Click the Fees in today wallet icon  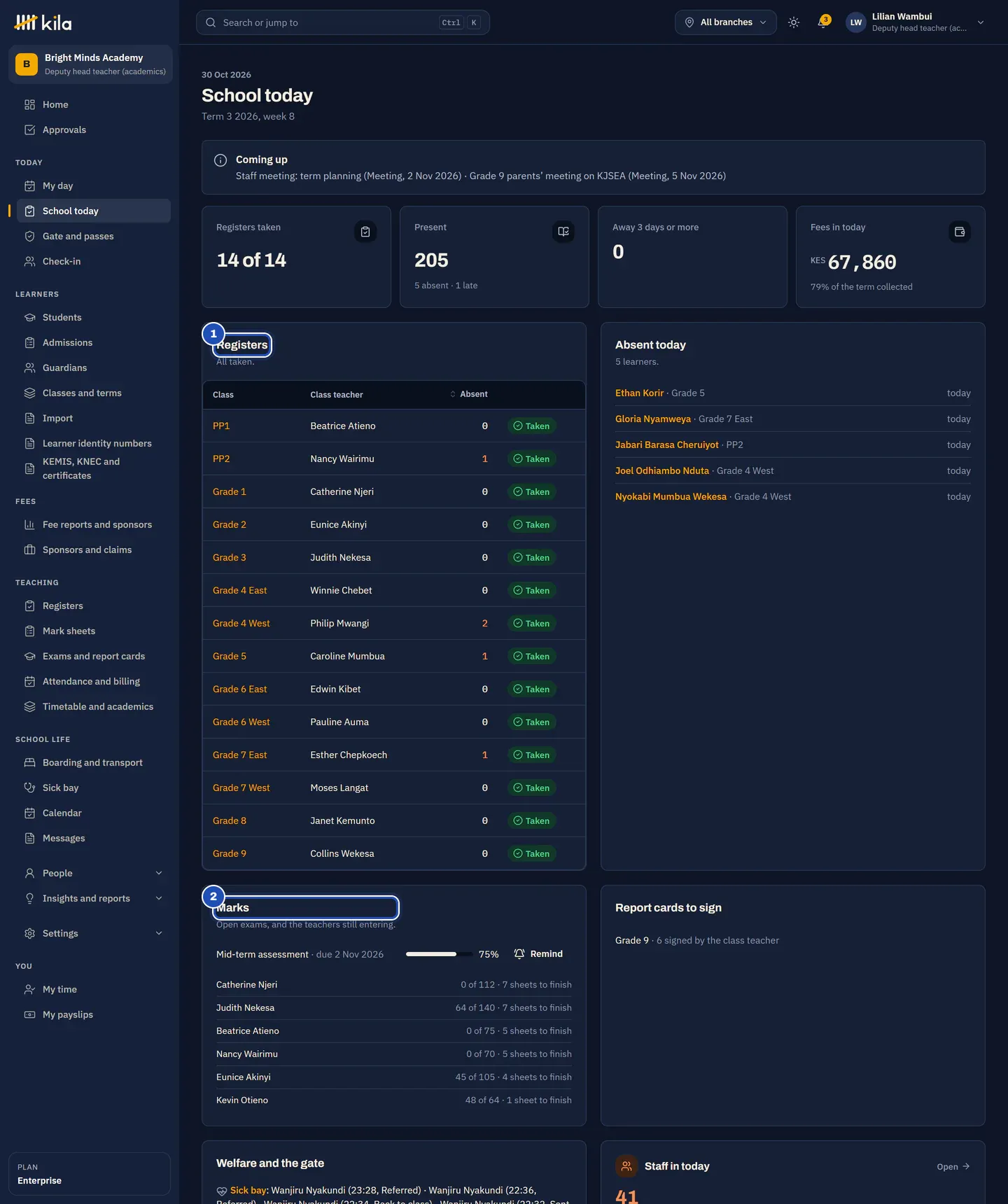click(x=960, y=232)
